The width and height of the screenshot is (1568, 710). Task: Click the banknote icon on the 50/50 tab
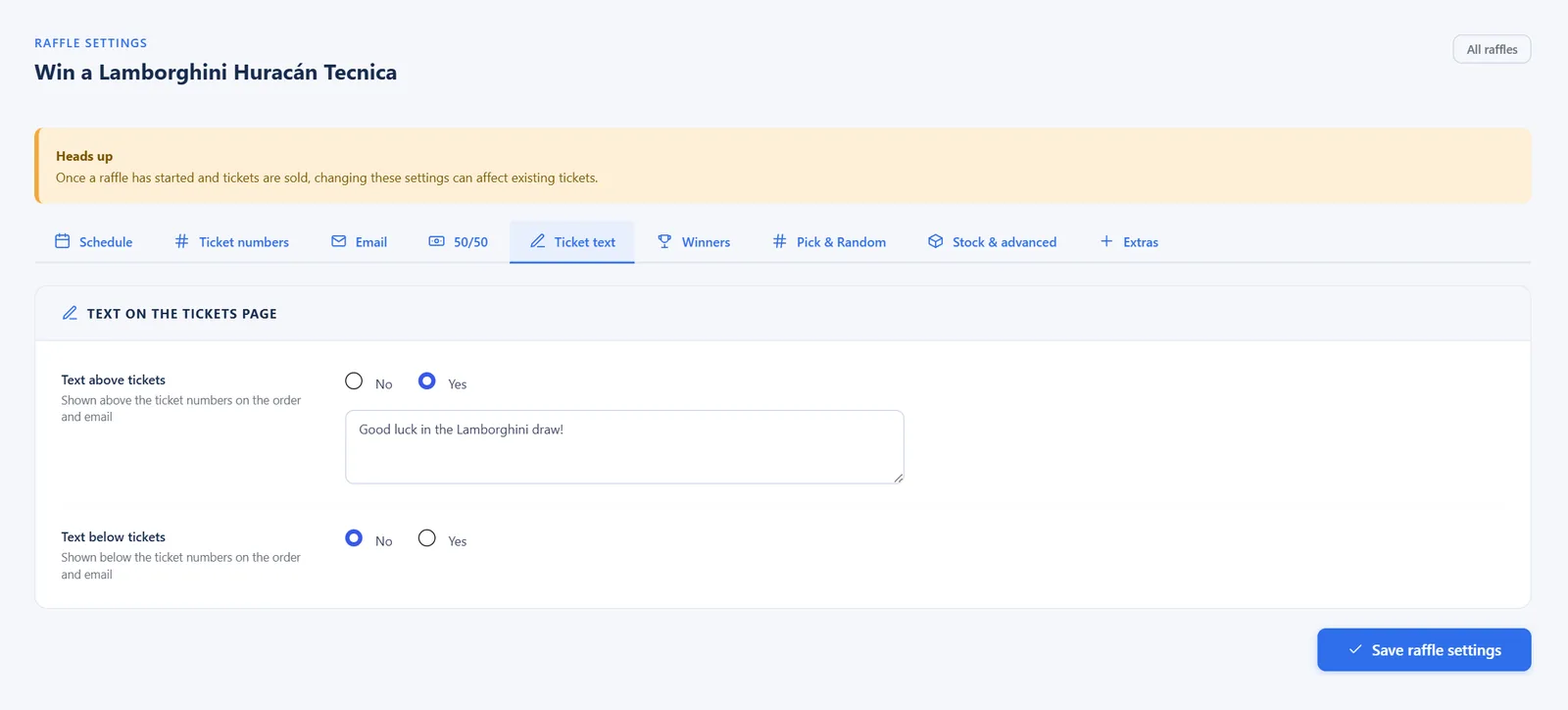[436, 241]
